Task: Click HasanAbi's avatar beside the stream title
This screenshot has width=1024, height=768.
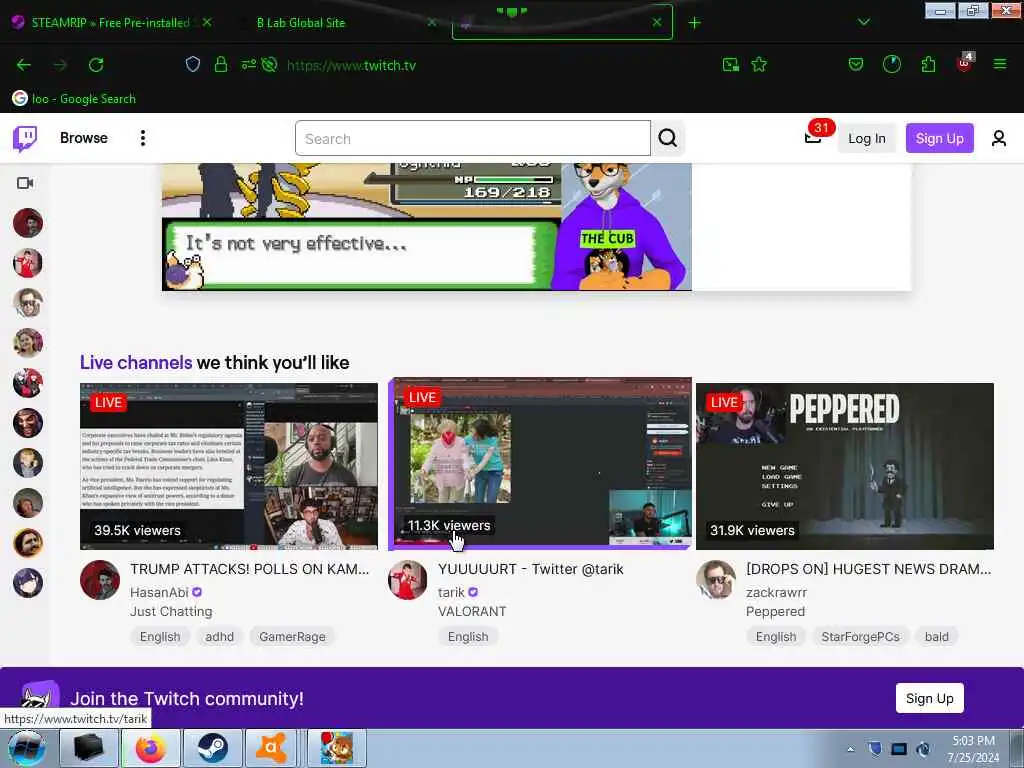Action: coord(100,580)
